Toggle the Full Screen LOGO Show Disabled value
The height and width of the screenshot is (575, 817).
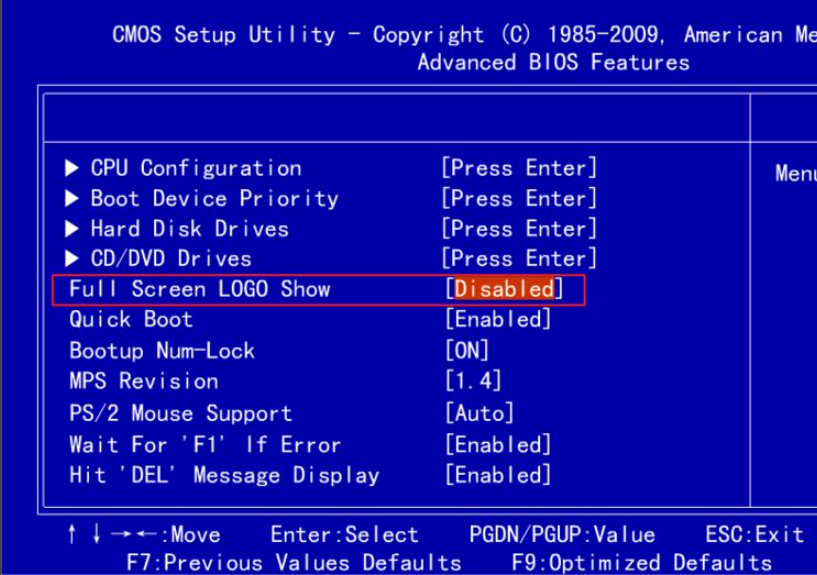[x=504, y=289]
